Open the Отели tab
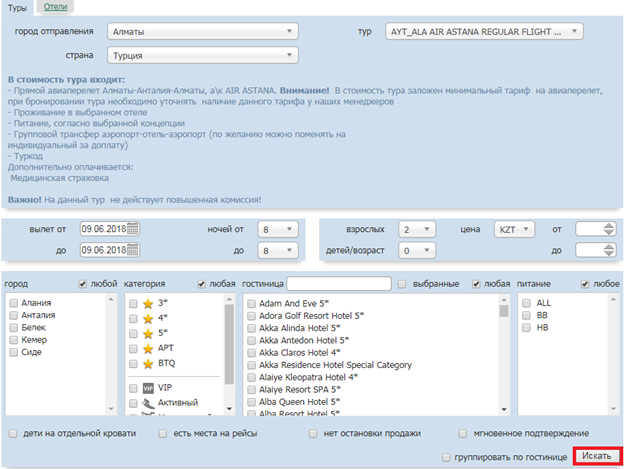 [x=55, y=7]
